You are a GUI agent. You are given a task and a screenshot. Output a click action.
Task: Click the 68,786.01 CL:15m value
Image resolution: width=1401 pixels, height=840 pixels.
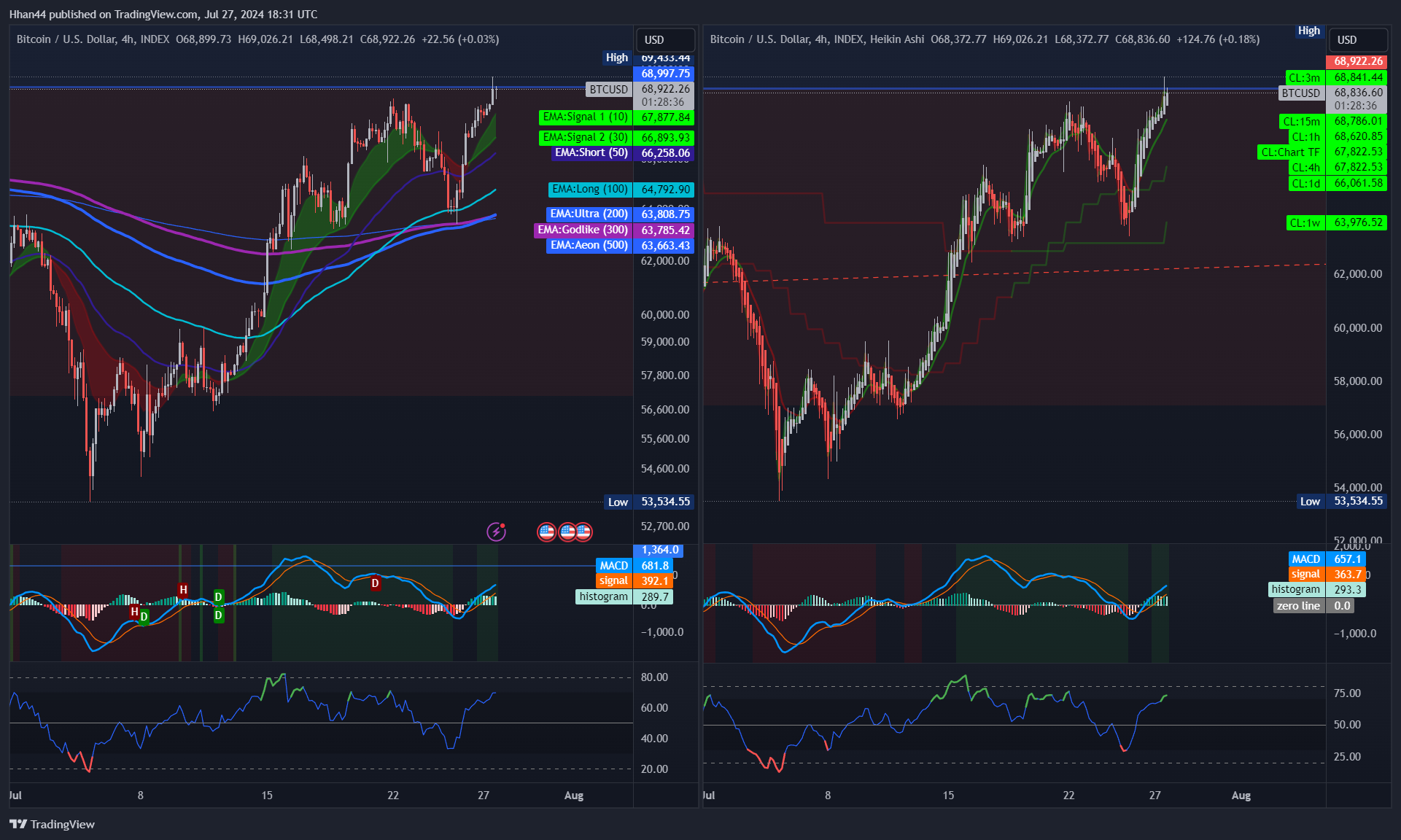1357,121
